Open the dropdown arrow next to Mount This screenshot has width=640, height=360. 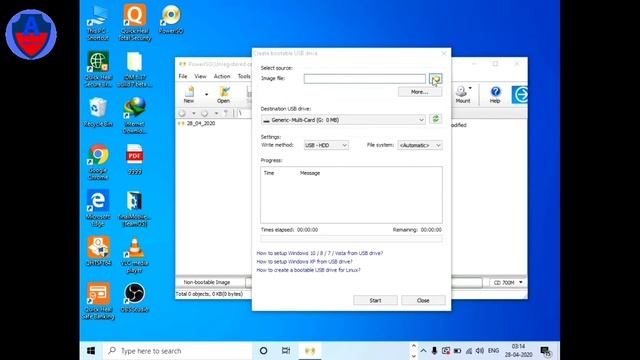[470, 88]
